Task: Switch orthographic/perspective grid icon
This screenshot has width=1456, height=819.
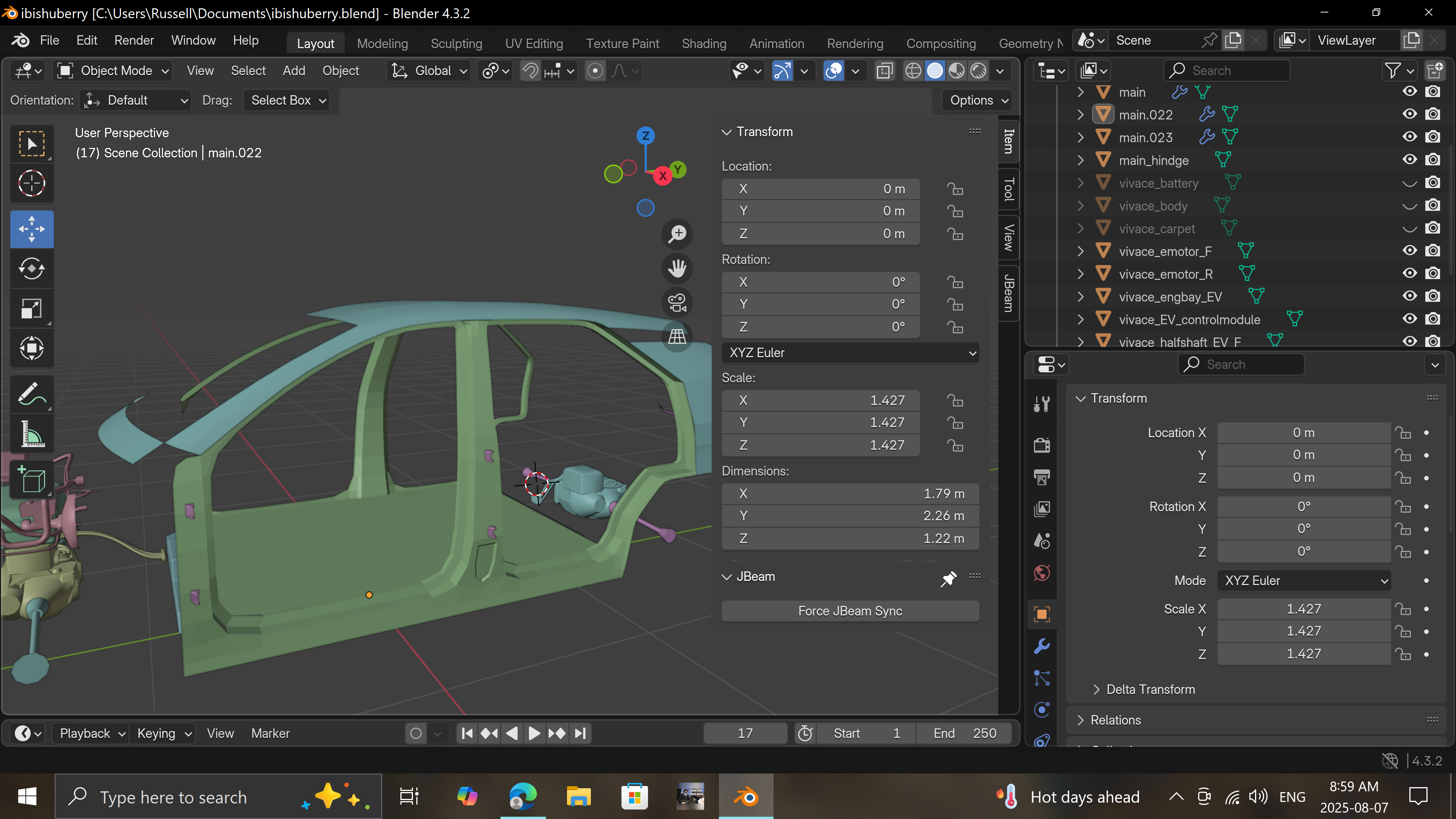Action: coord(677,337)
